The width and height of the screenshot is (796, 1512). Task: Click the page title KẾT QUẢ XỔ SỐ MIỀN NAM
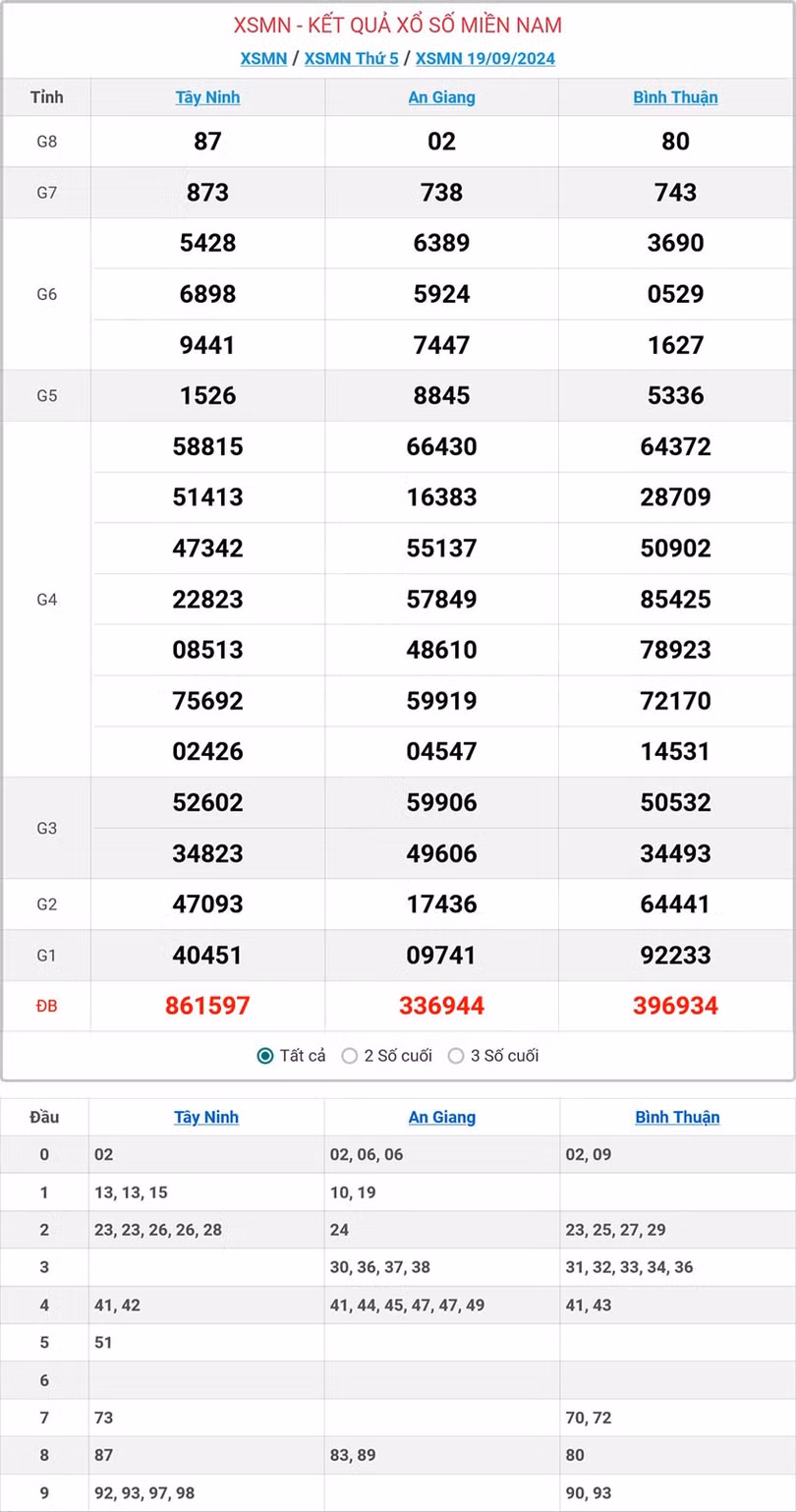click(x=398, y=26)
